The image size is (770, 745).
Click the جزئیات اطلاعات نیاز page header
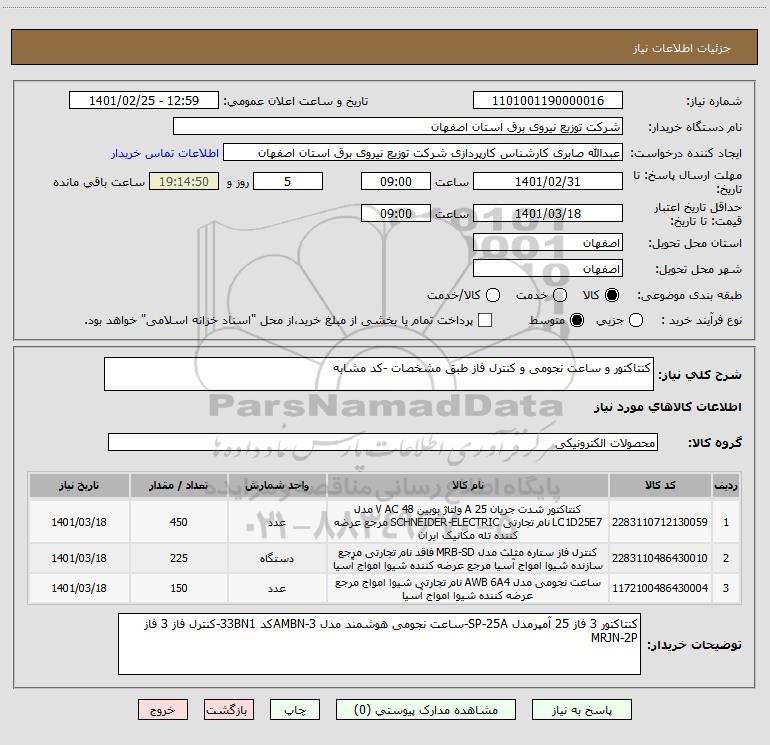point(682,48)
